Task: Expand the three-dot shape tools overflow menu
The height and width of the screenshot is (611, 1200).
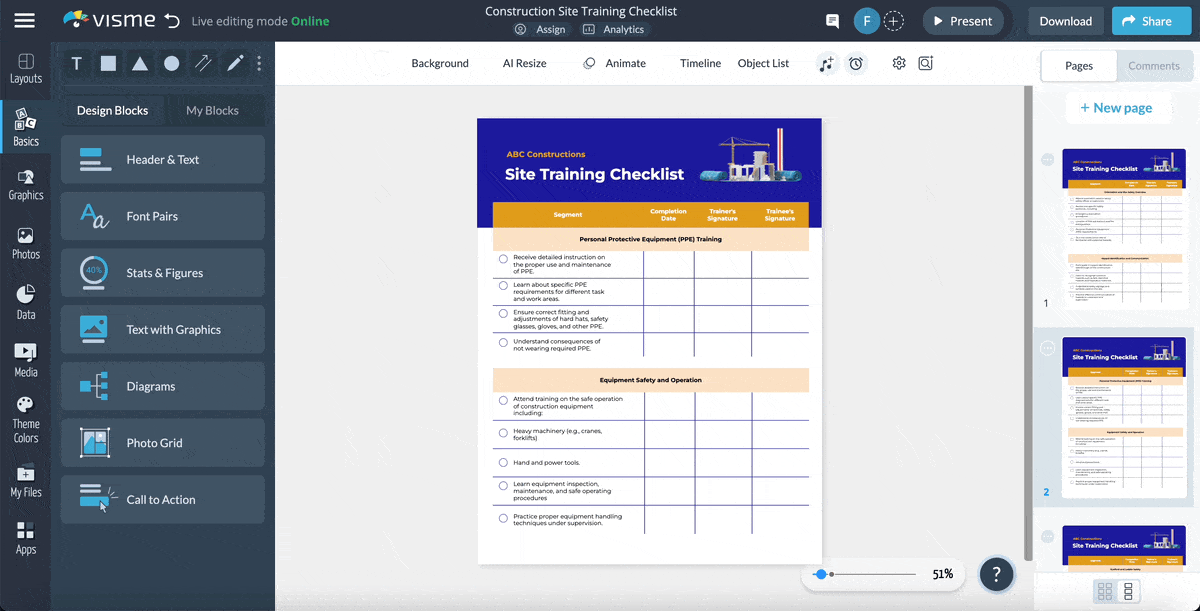Action: click(258, 63)
